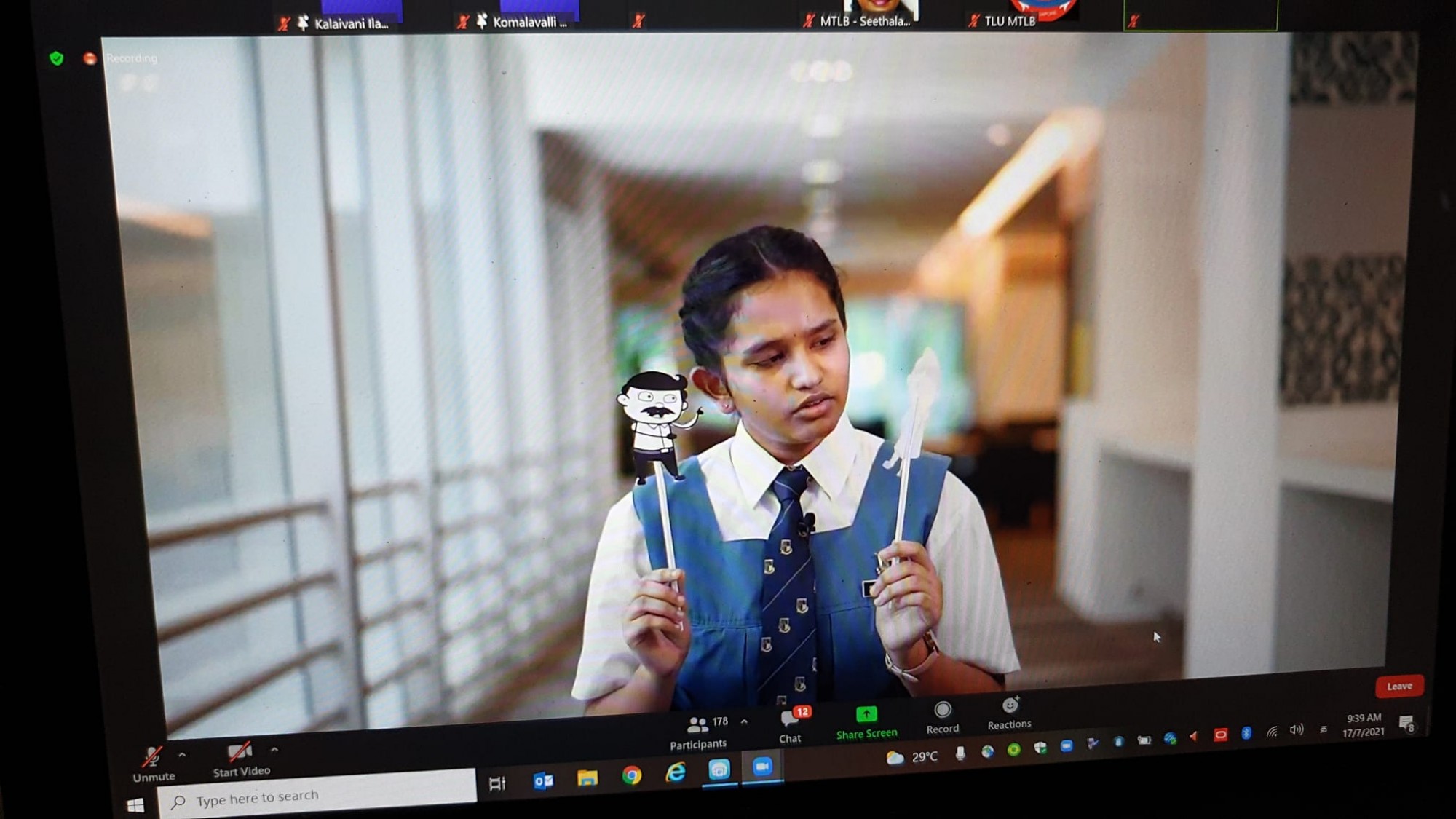This screenshot has height=819, width=1456.
Task: Open the notification center with 8 notifications
Action: pos(1406,723)
